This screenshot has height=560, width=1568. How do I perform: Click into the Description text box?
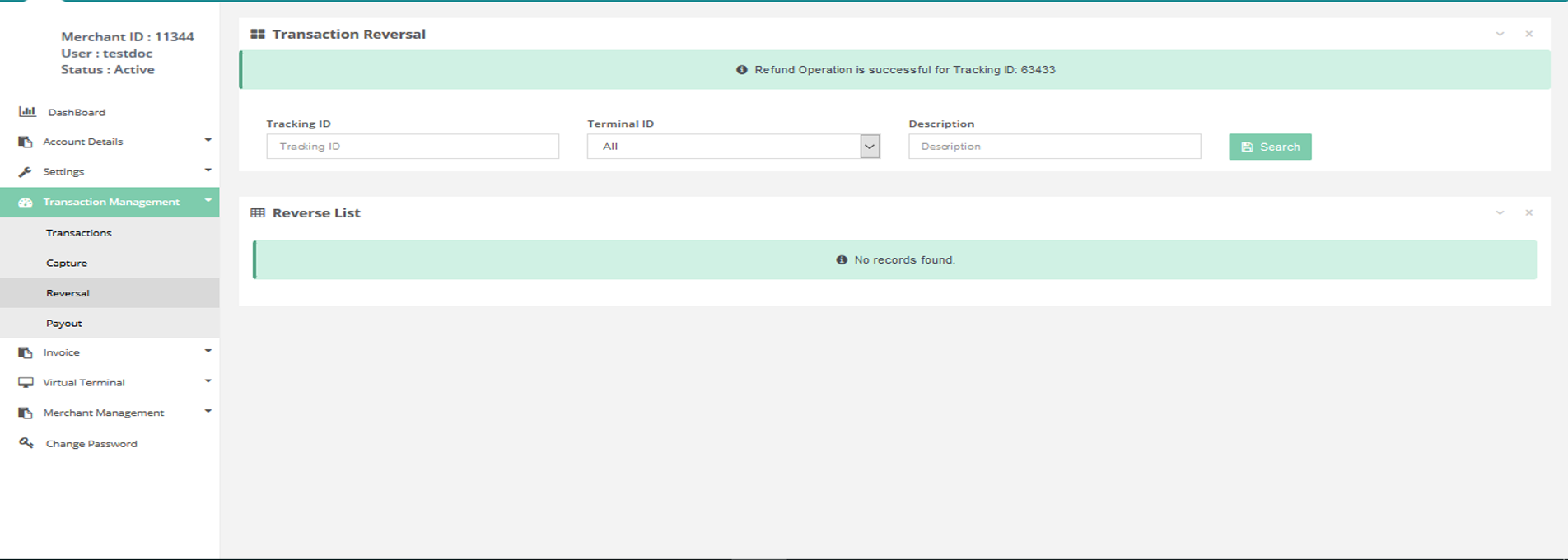pyautogui.click(x=1054, y=147)
